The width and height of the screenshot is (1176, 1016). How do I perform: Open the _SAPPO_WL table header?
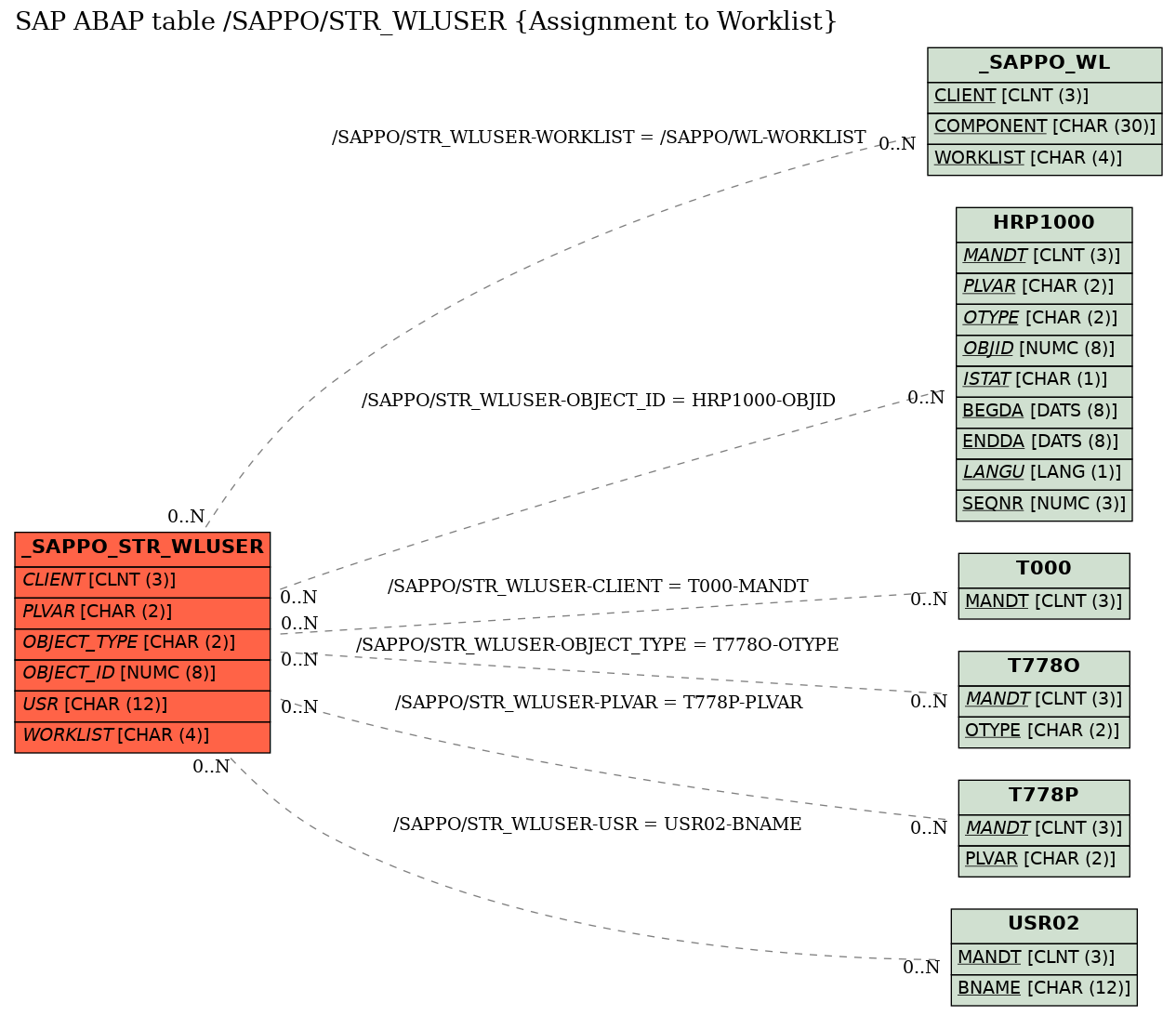point(1044,63)
